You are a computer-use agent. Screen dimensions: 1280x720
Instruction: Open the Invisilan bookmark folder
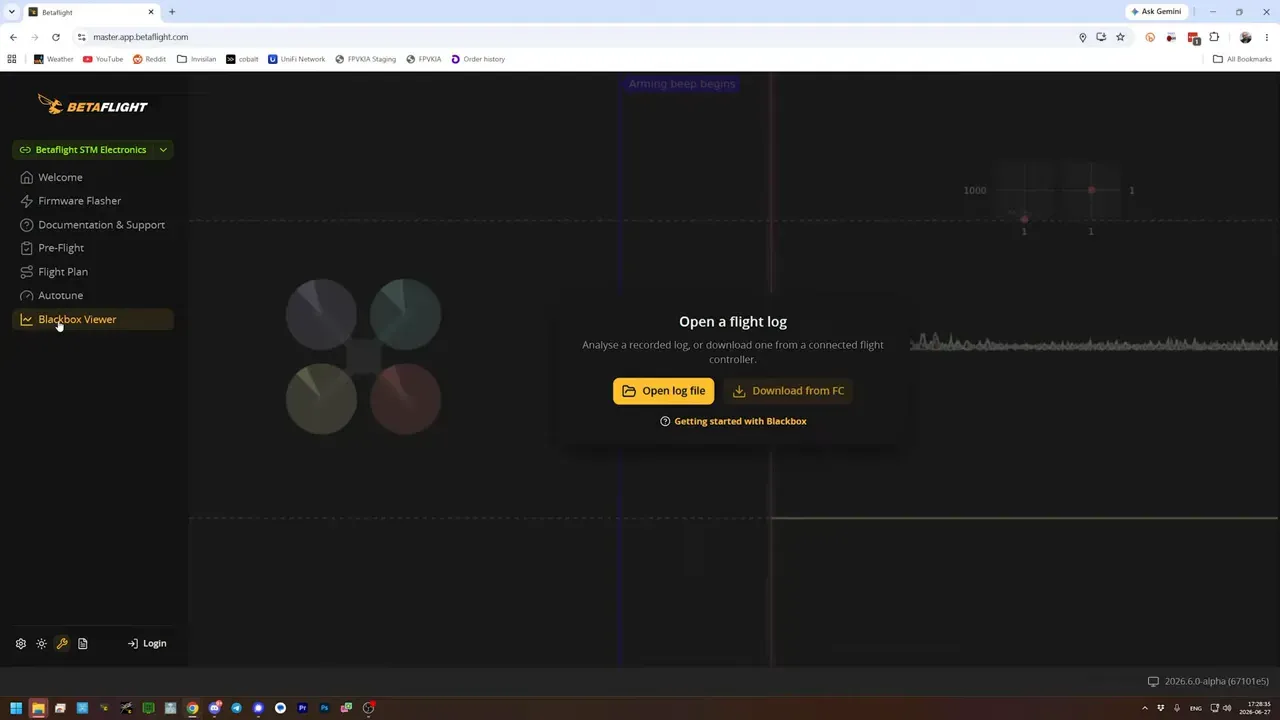(x=196, y=59)
